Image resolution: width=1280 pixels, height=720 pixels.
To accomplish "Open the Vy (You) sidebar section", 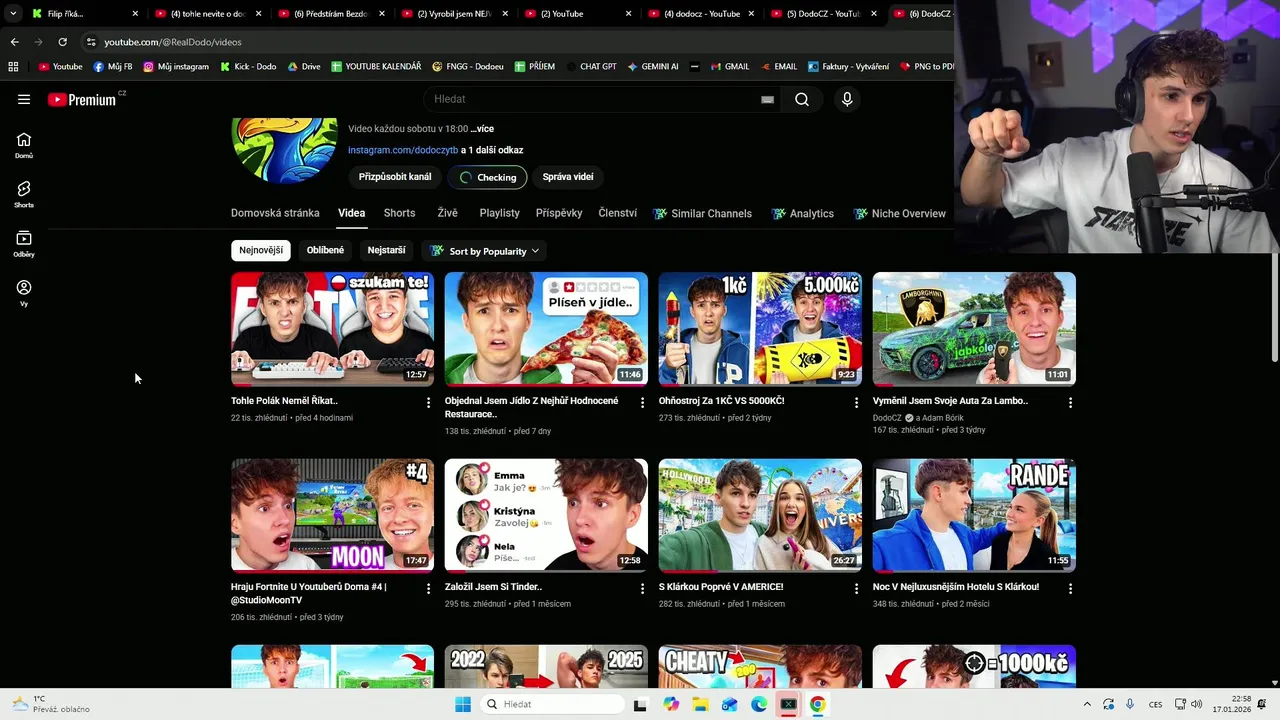I will 24,292.
